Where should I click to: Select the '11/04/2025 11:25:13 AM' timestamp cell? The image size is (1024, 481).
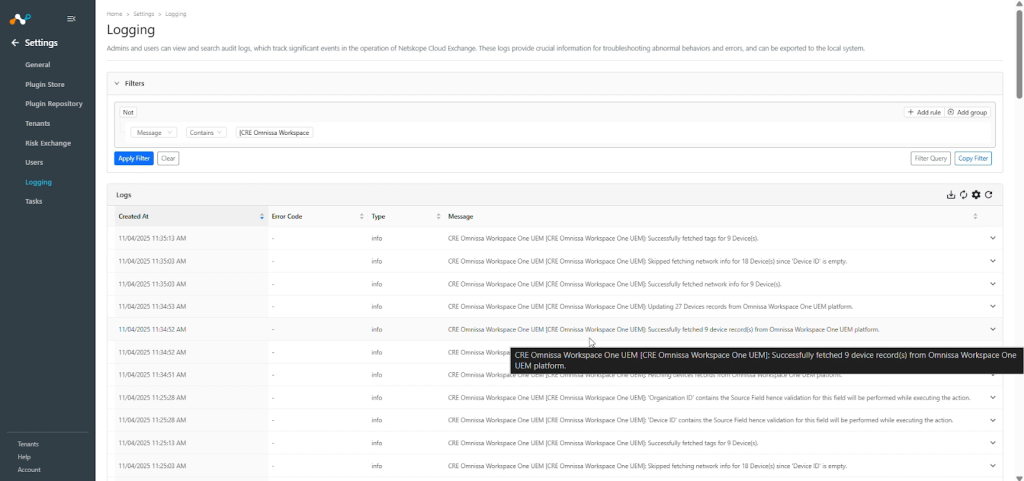click(x=152, y=442)
